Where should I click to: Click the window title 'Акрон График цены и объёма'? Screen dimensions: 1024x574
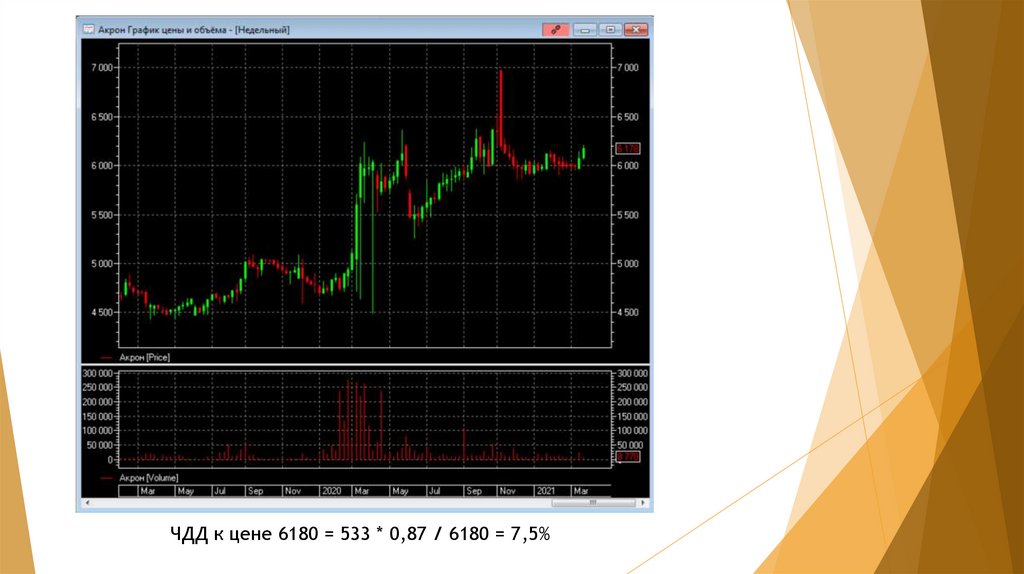[165, 29]
